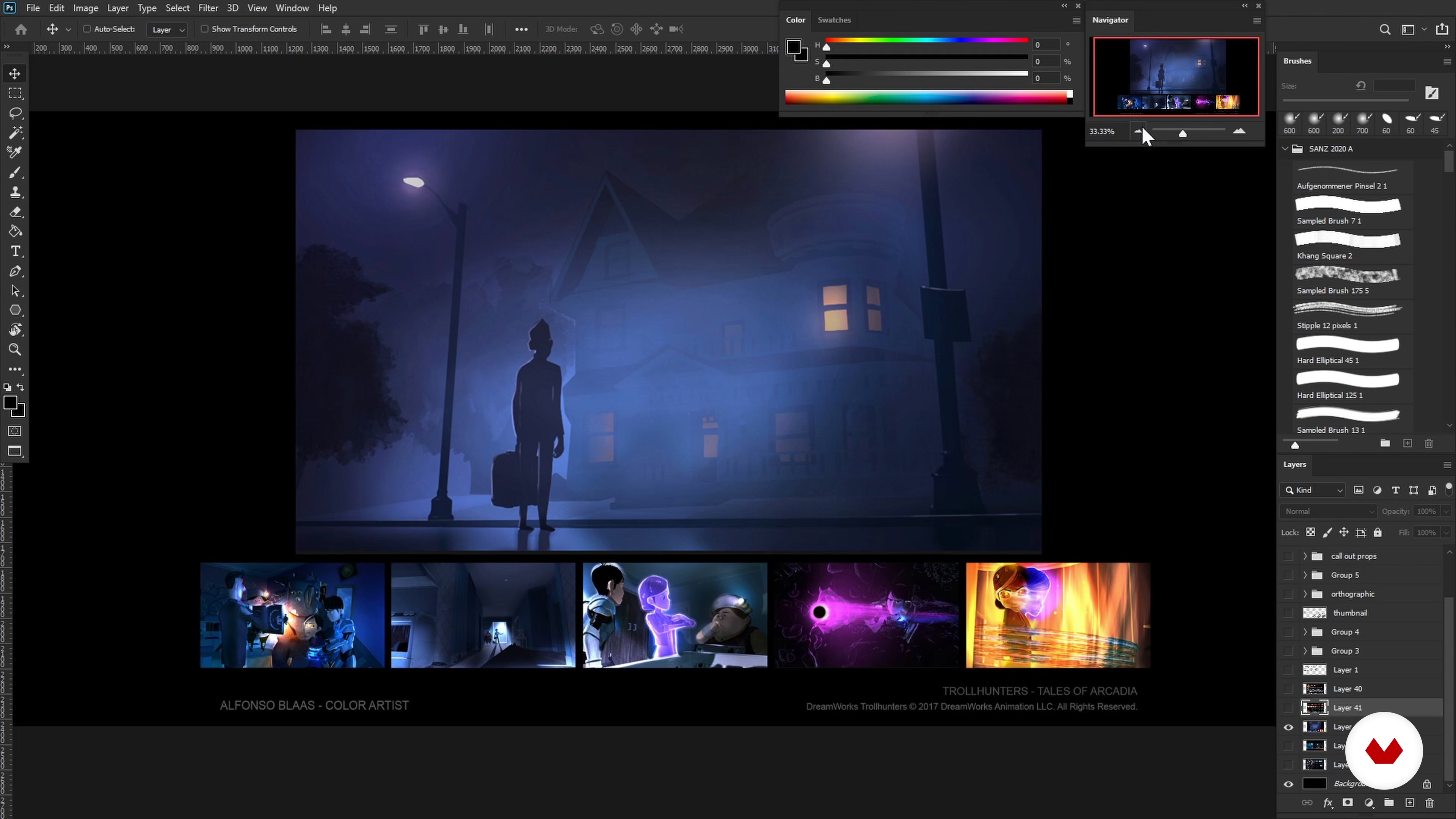Screen dimensions: 1456x819
Task: Open layer style fx menu
Action: click(x=1328, y=803)
